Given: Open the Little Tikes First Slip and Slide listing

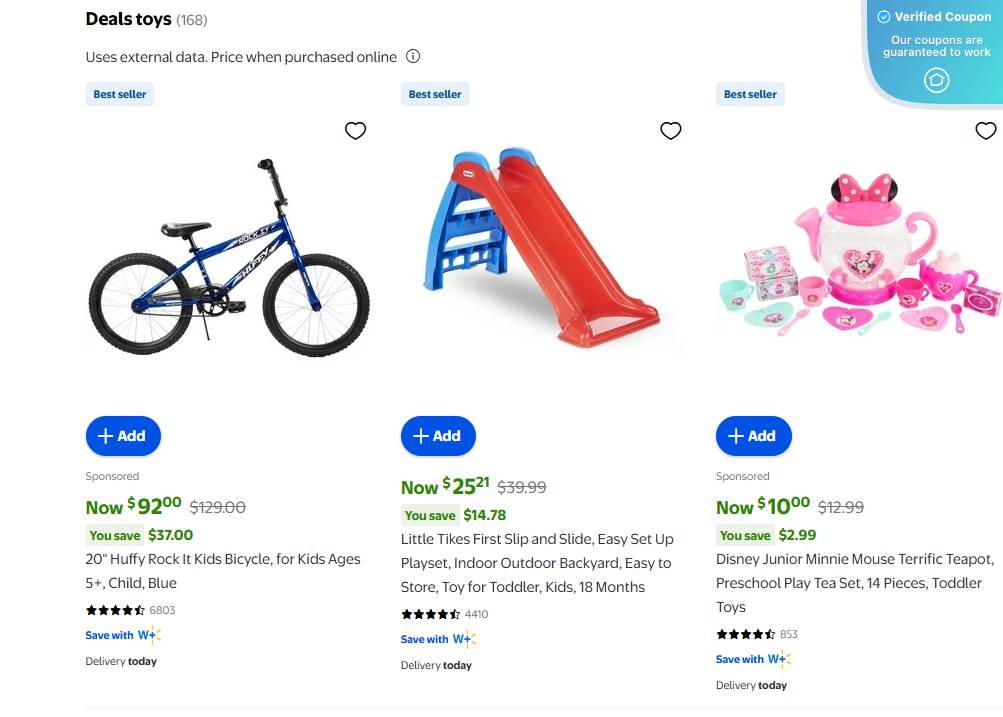Looking at the screenshot, I should [540, 563].
